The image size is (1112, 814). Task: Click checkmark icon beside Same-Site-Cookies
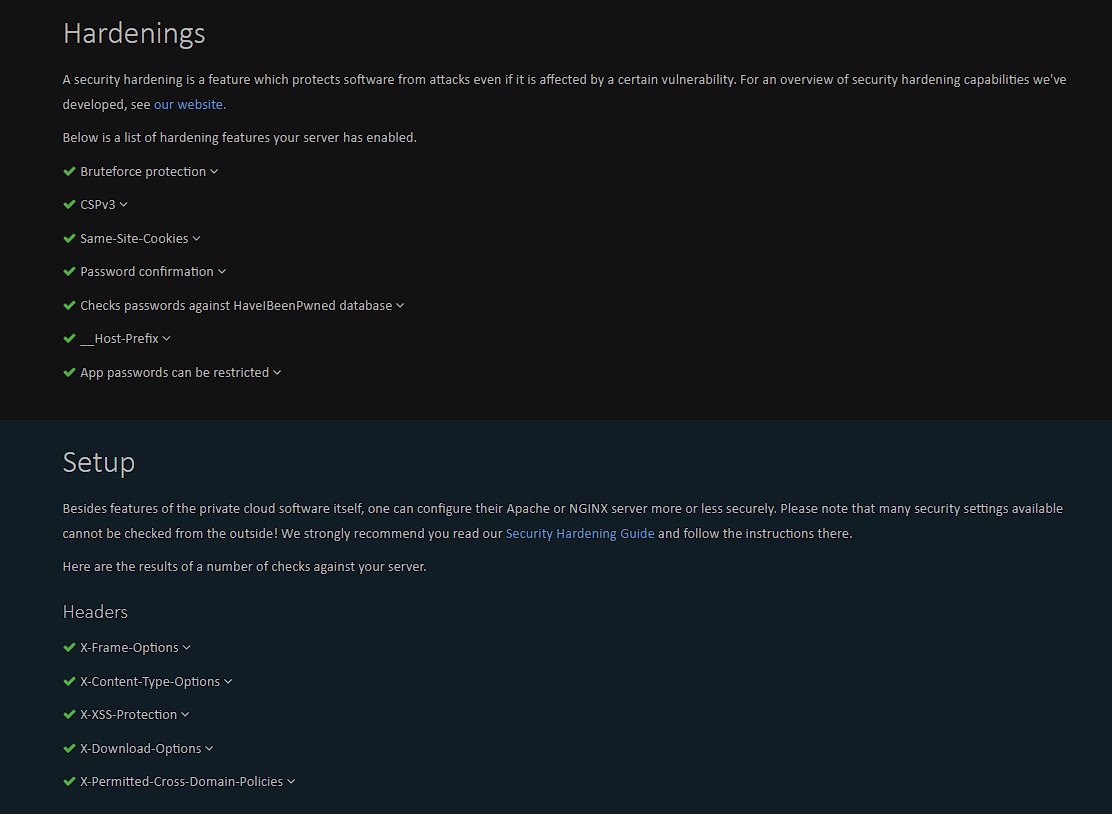[x=69, y=239]
